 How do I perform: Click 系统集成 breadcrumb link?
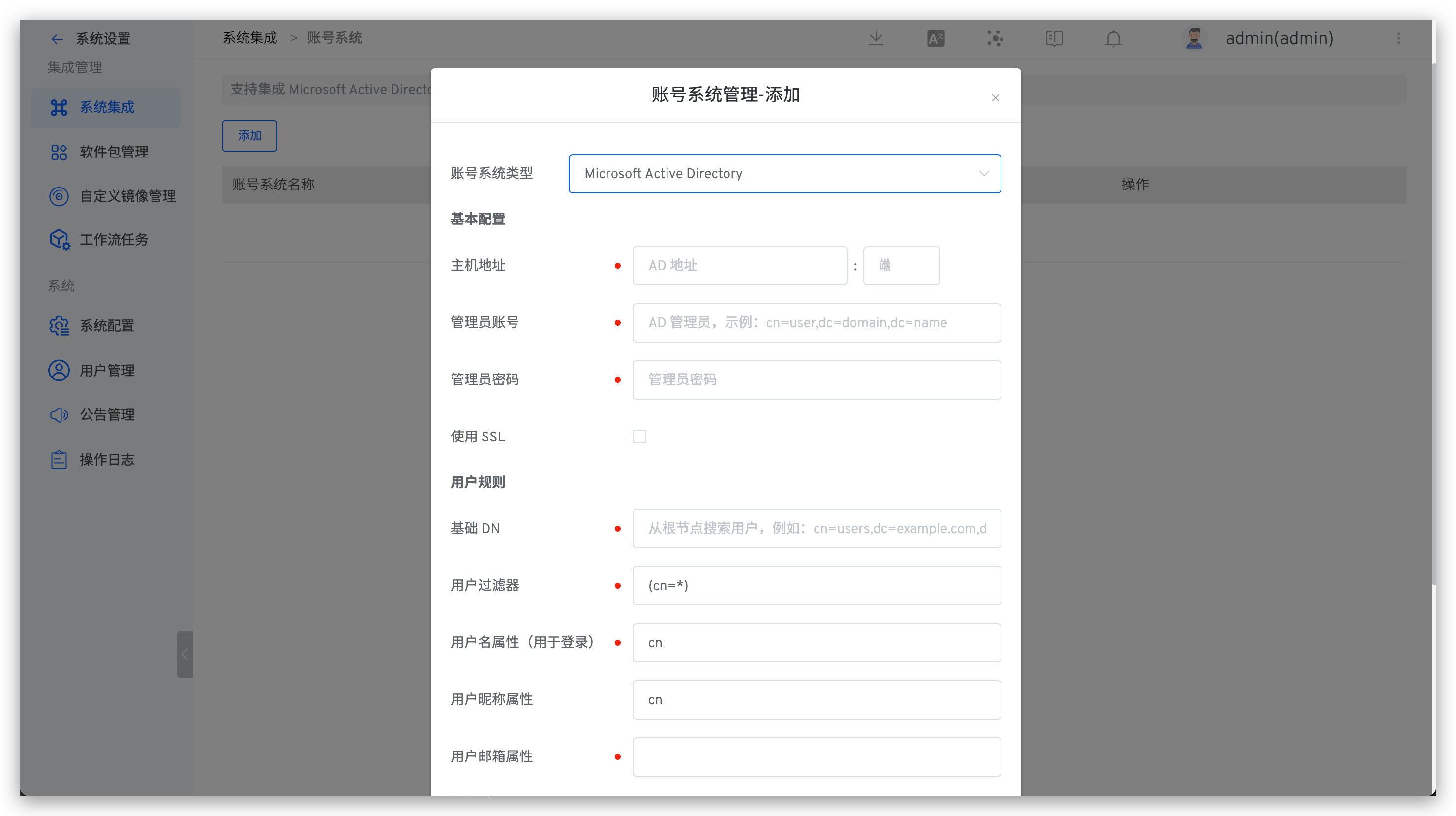click(x=250, y=38)
